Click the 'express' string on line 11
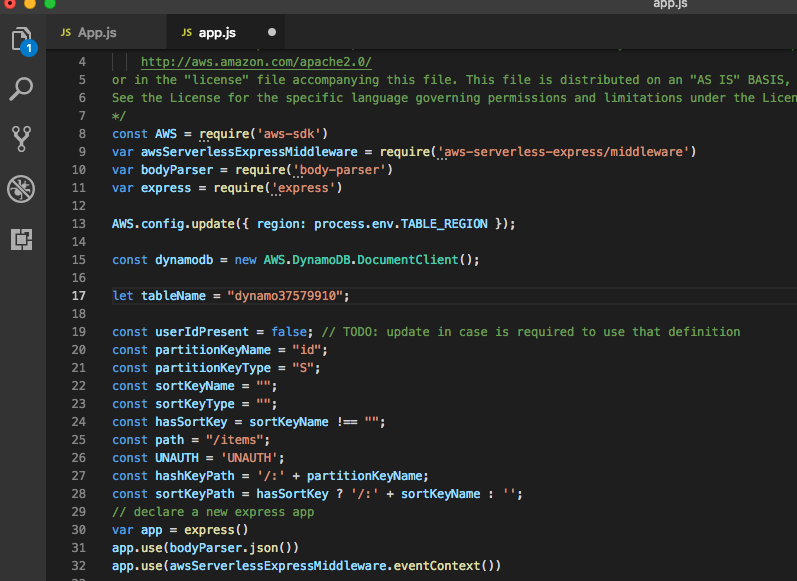 [x=303, y=188]
